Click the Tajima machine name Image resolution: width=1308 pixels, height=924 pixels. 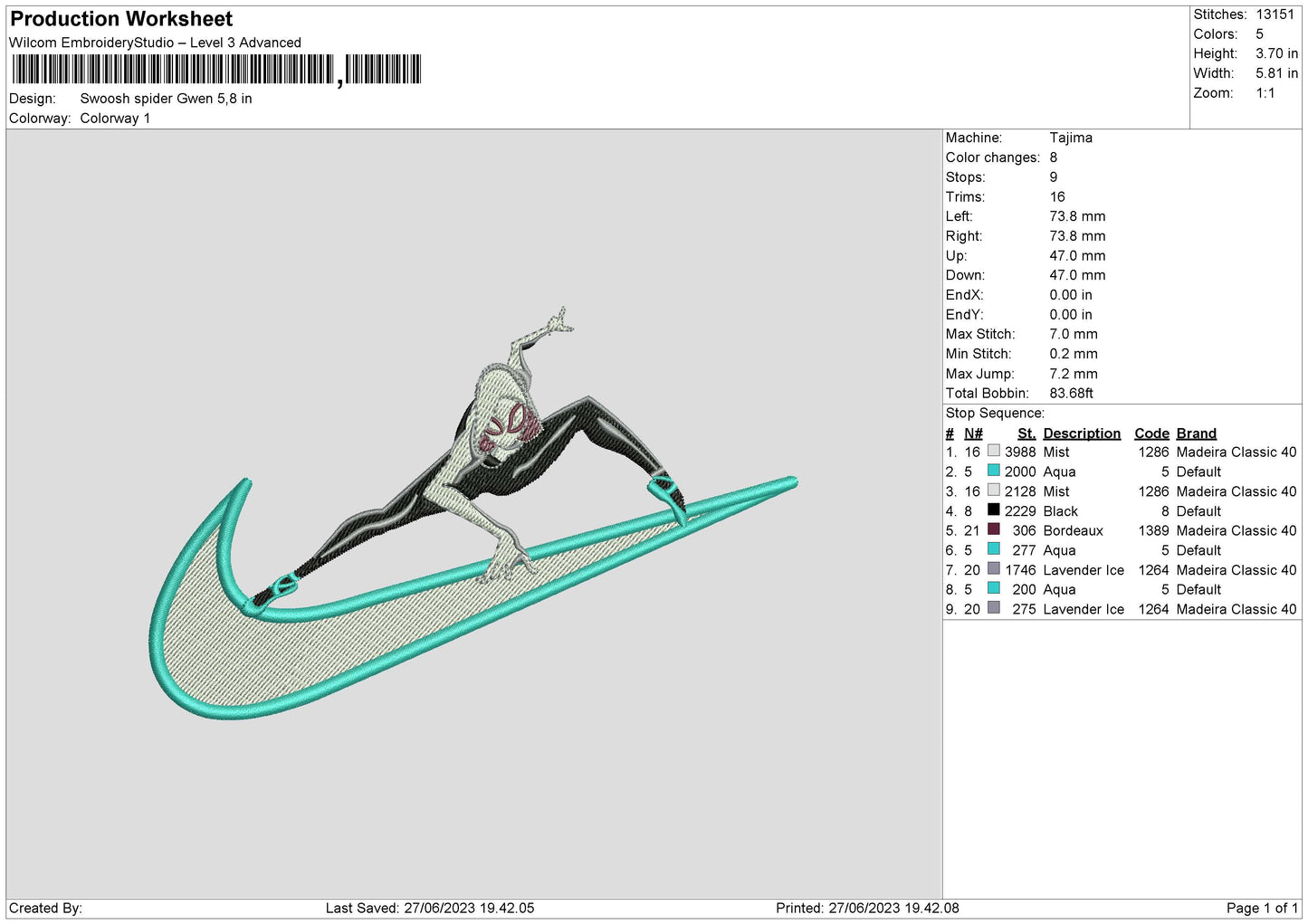click(x=1070, y=138)
